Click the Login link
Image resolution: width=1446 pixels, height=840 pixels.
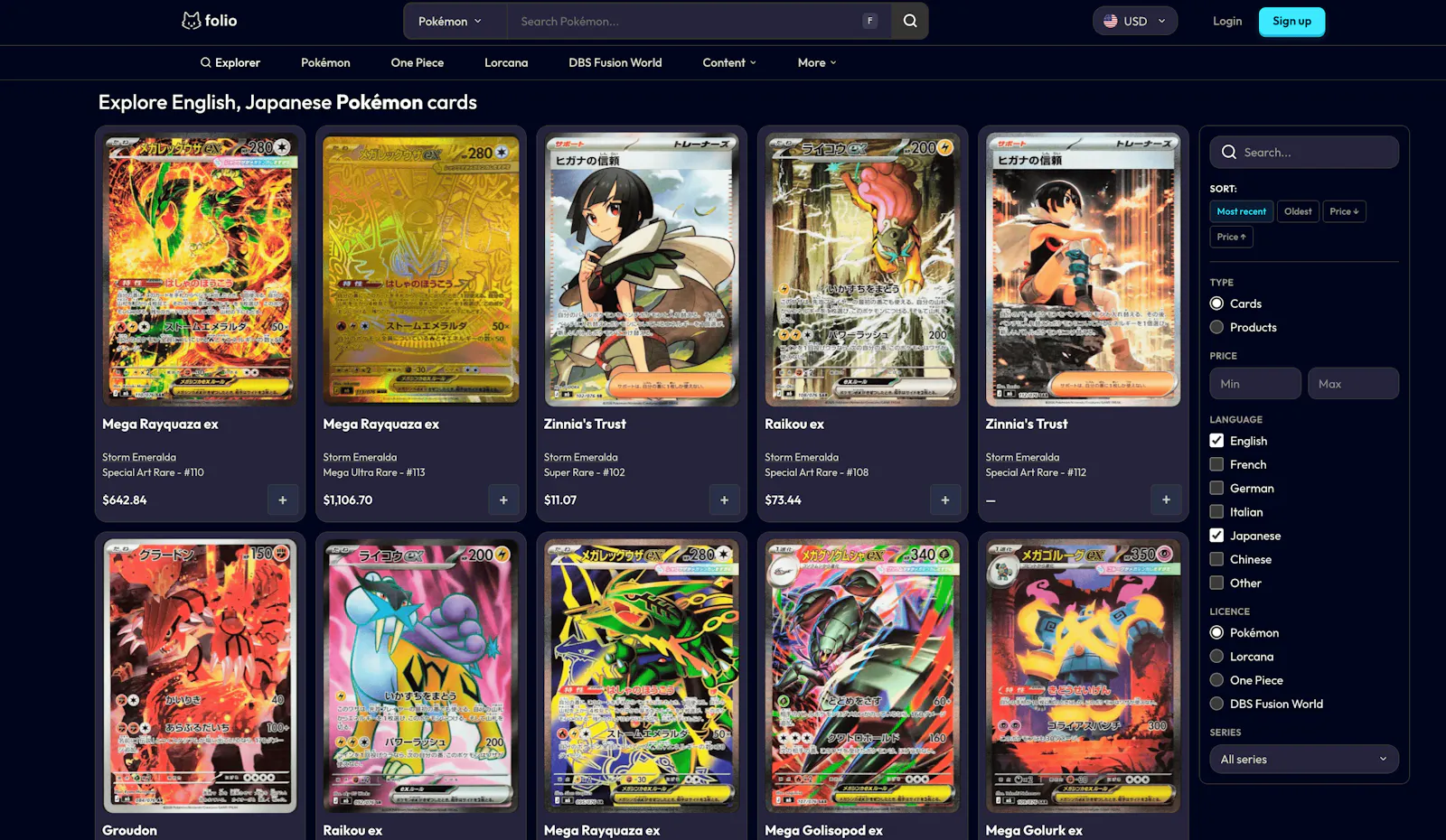coord(1227,21)
